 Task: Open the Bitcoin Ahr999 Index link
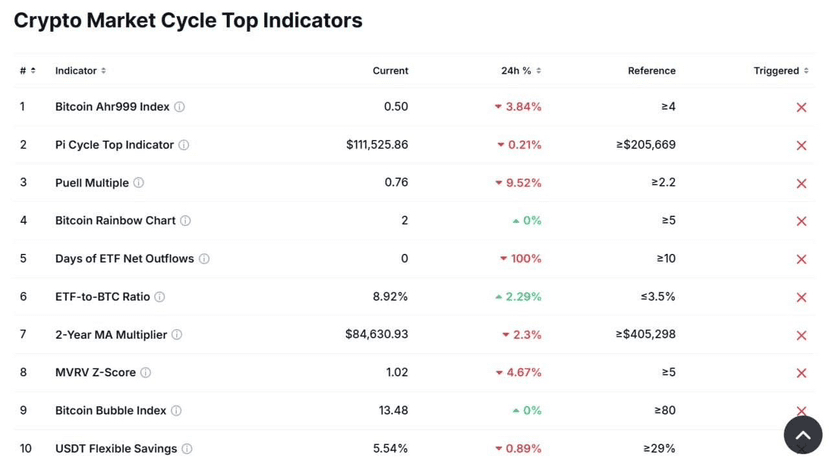coord(112,107)
